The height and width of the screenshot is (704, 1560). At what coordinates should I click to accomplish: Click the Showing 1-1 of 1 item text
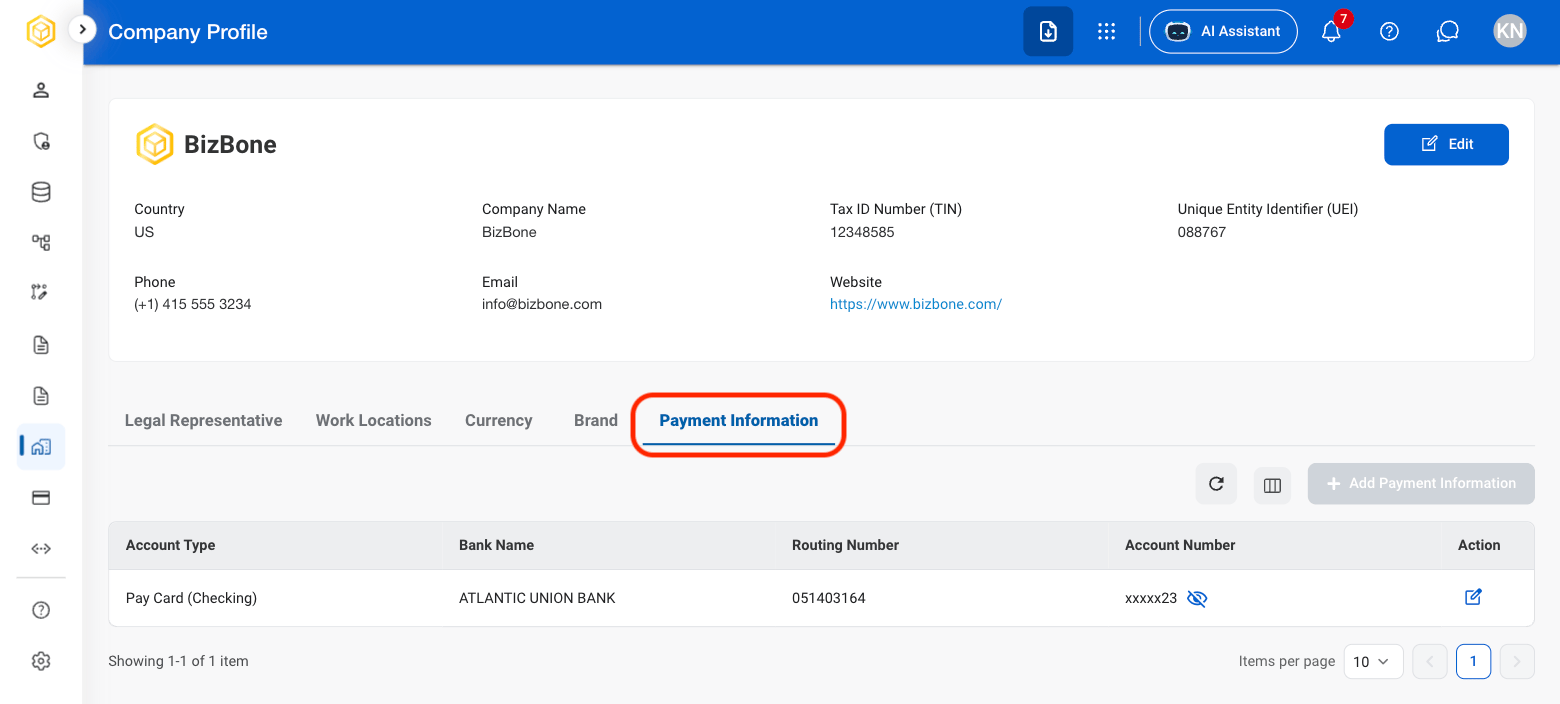(178, 661)
